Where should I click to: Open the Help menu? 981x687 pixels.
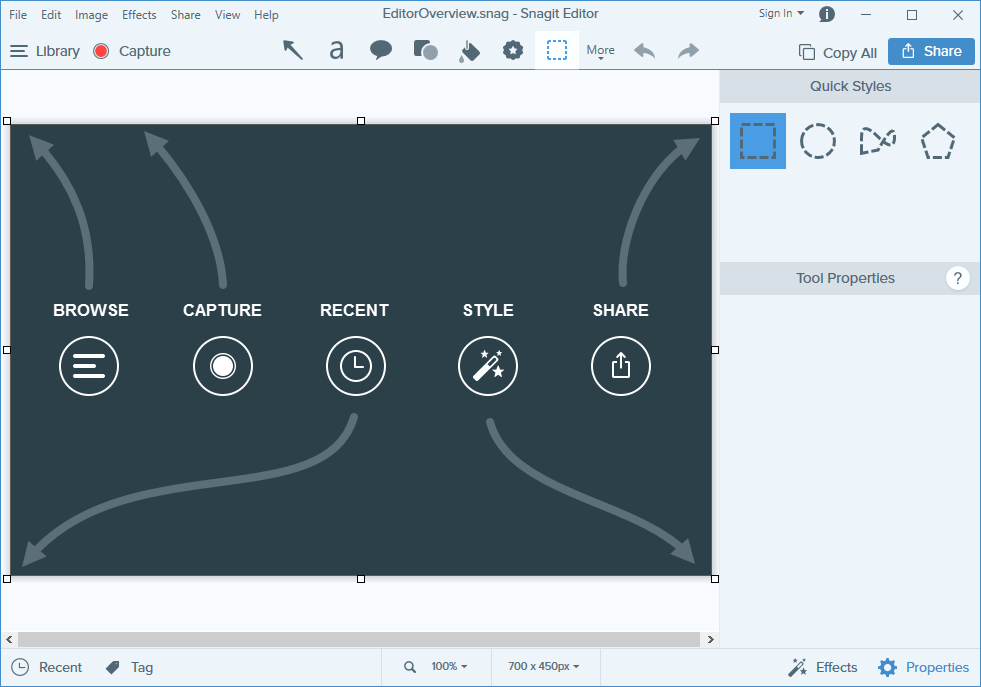pyautogui.click(x=266, y=14)
